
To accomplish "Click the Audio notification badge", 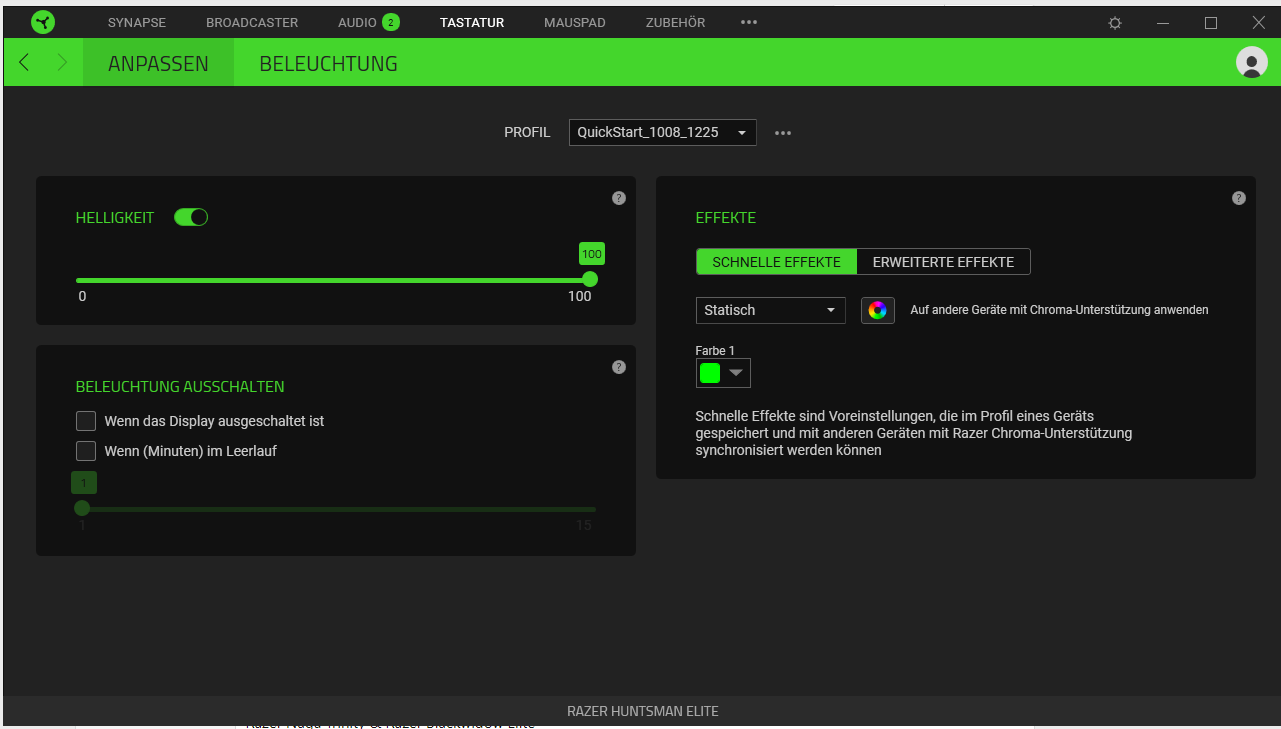I will [x=390, y=22].
